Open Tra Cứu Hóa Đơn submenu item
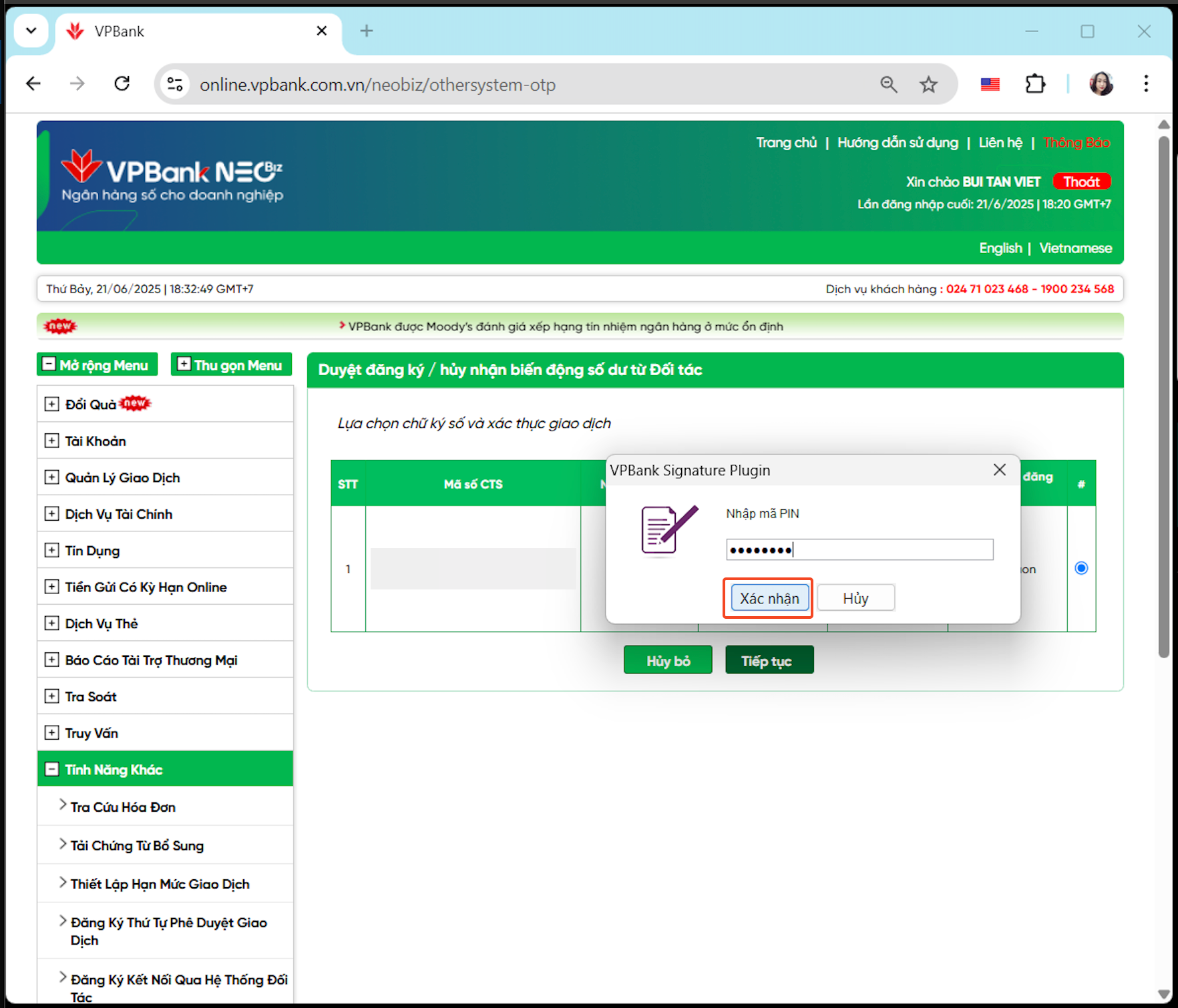Screen dimensions: 1178x1008 (x=123, y=807)
